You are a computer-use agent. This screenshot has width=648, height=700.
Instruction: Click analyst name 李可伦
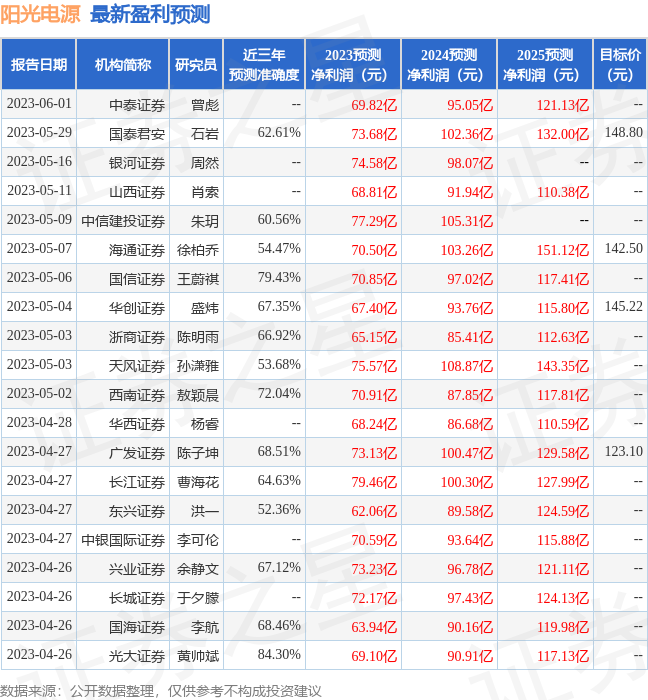(x=198, y=541)
